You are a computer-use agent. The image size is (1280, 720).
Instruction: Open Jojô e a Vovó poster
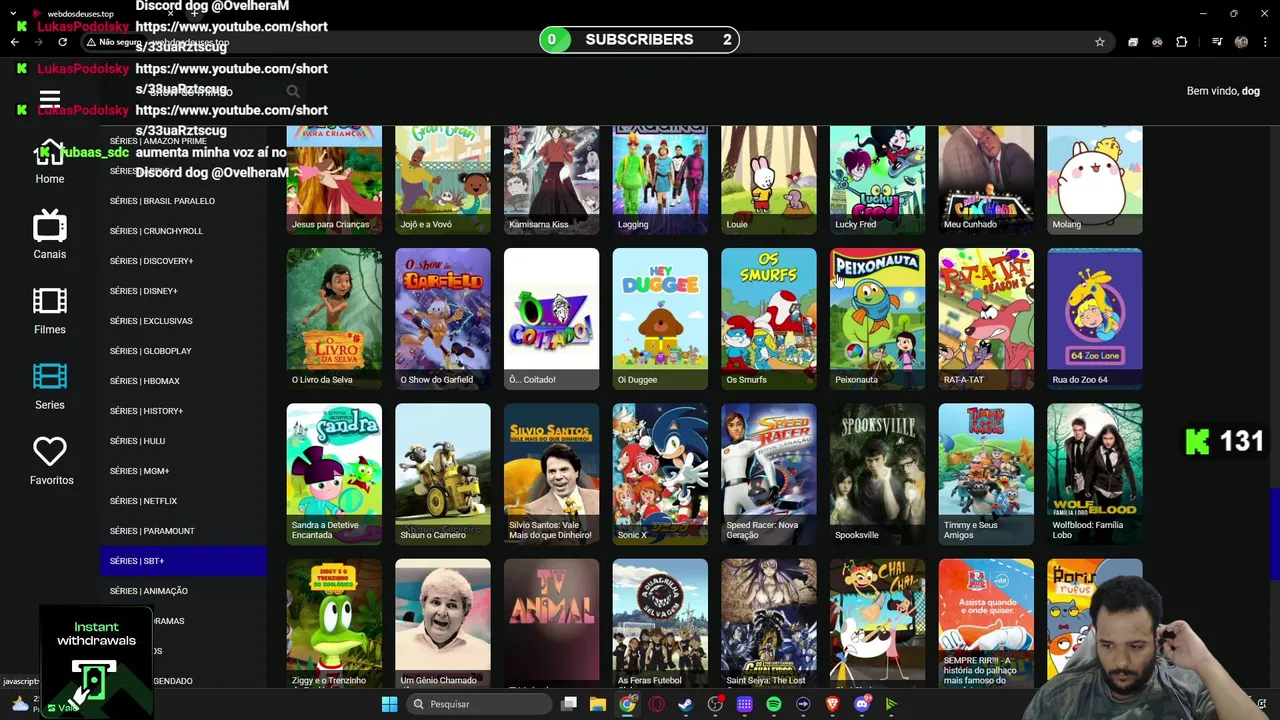(x=443, y=180)
